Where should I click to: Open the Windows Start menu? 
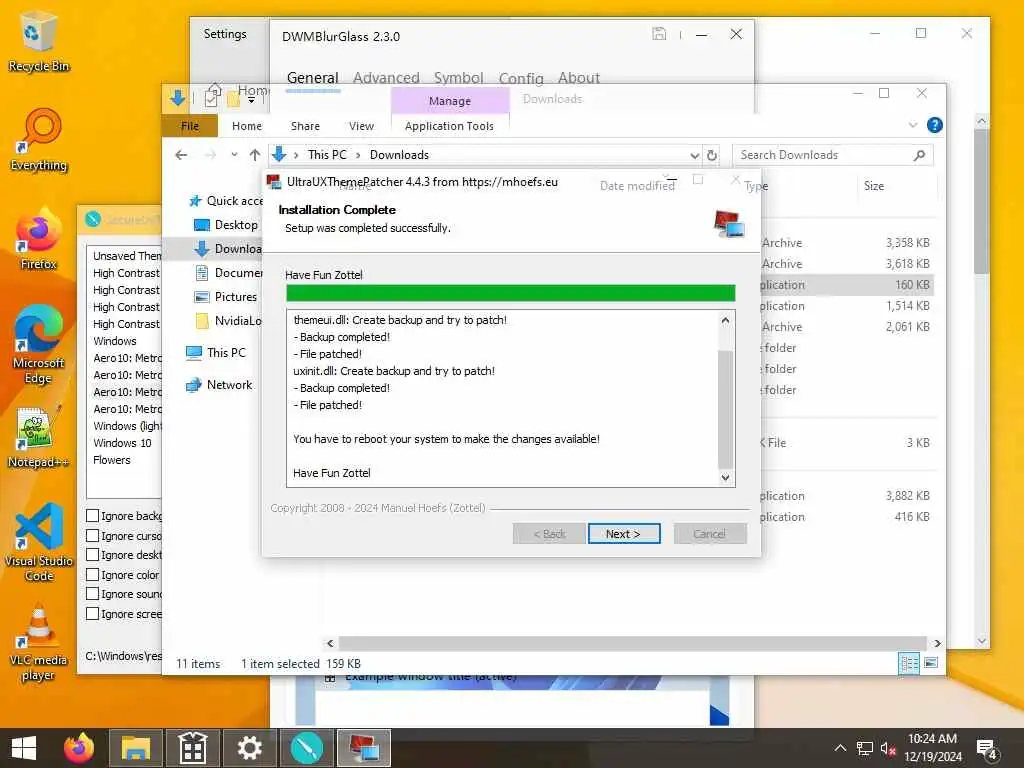coord(24,748)
